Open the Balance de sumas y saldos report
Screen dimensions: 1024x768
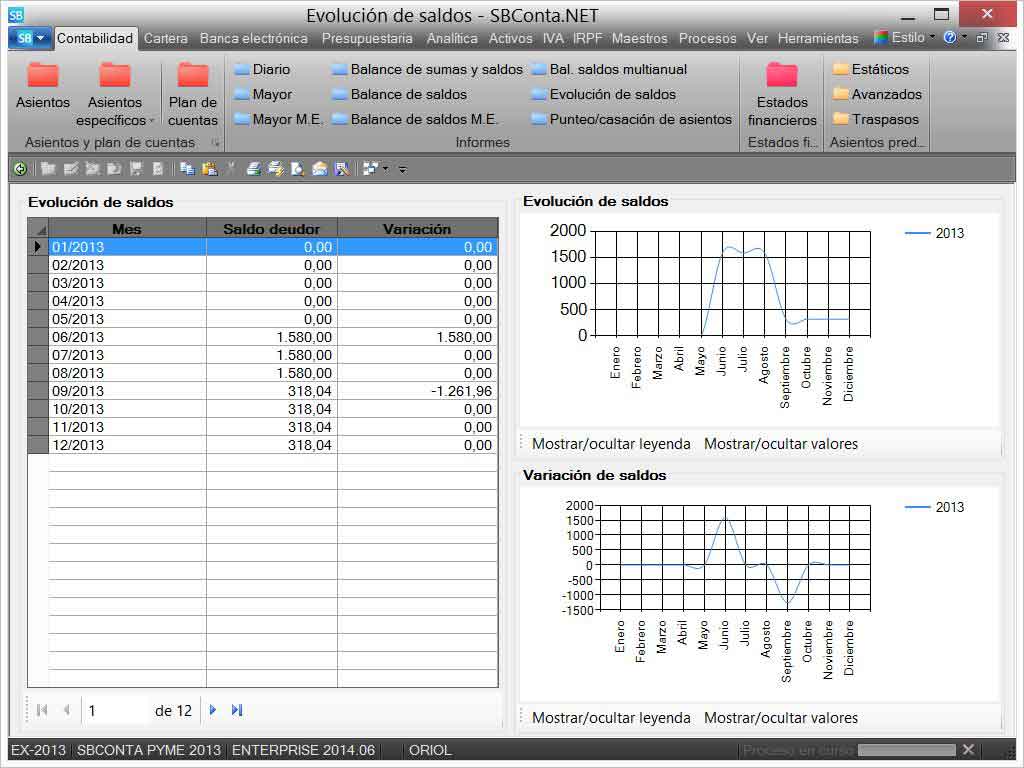(436, 70)
